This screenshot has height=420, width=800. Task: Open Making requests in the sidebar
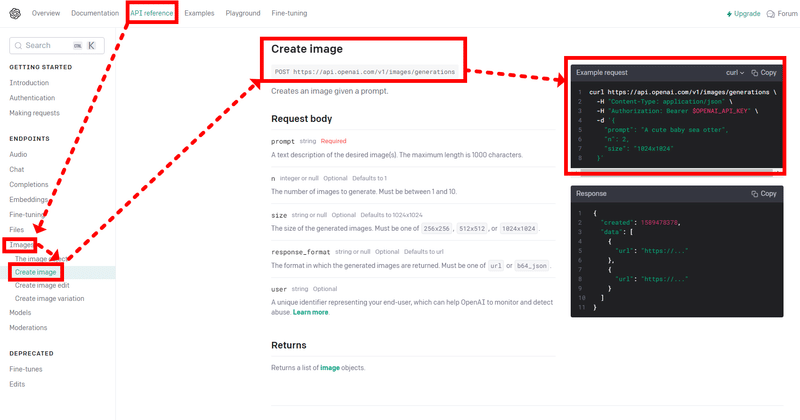coord(34,113)
